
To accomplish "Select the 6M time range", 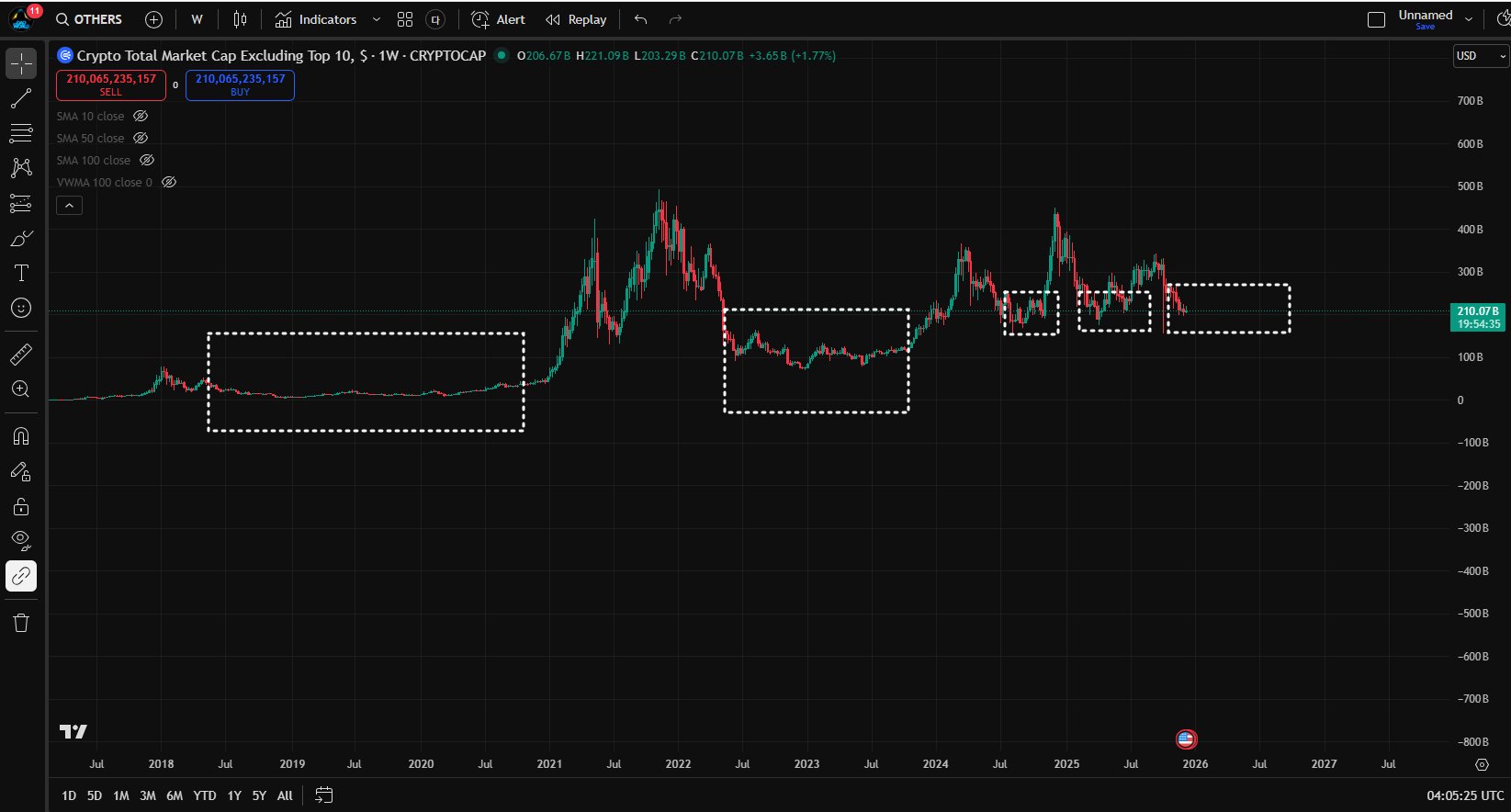I will pyautogui.click(x=175, y=795).
